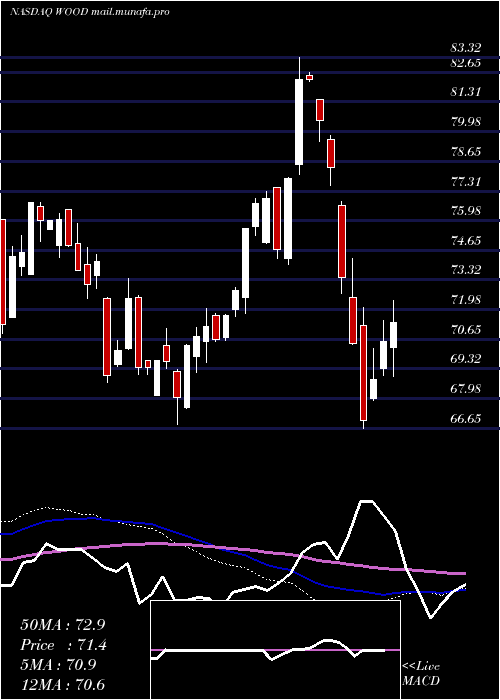Click the Price : 71.4 readout
The height and width of the screenshot is (700, 500).
click(x=63, y=645)
